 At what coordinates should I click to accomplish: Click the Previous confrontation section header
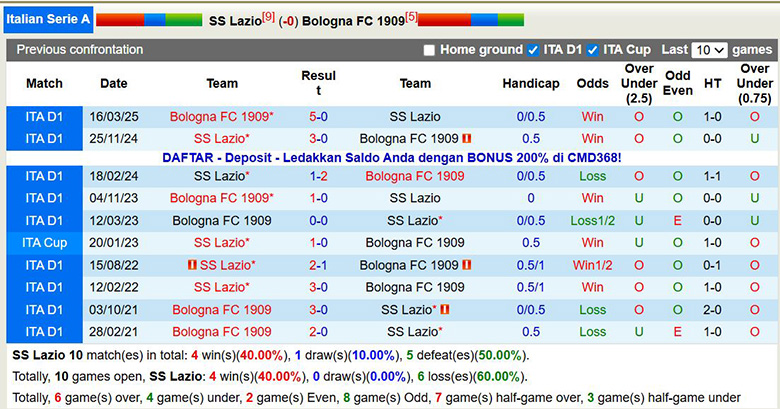pyautogui.click(x=80, y=50)
